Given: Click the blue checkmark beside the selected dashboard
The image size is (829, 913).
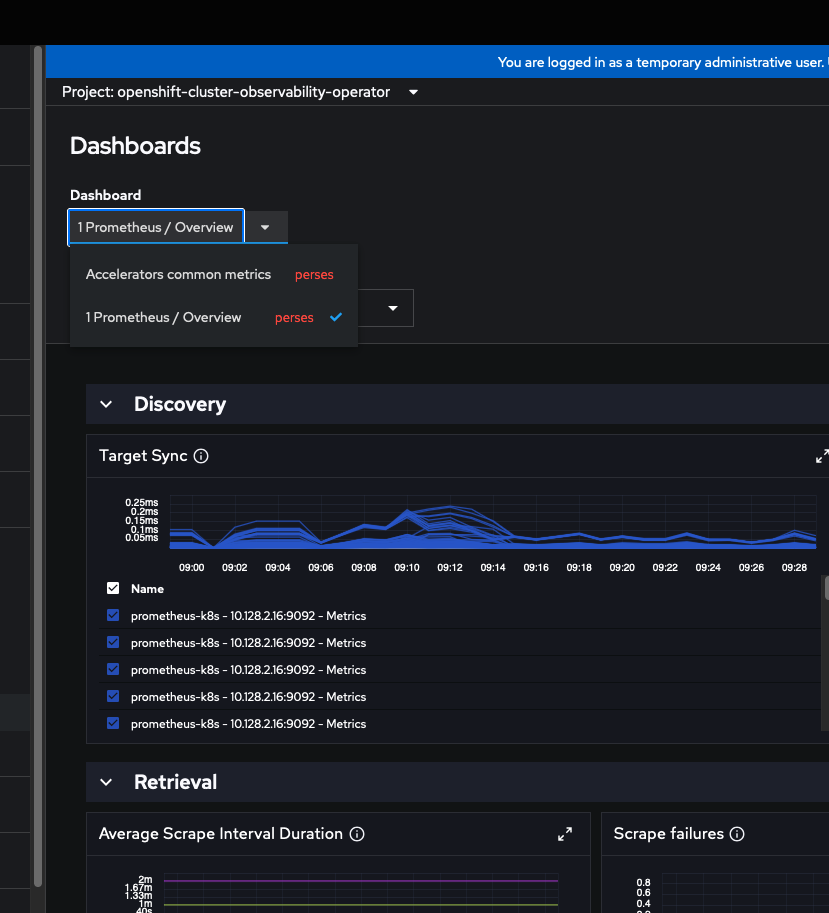Looking at the screenshot, I should click(336, 317).
